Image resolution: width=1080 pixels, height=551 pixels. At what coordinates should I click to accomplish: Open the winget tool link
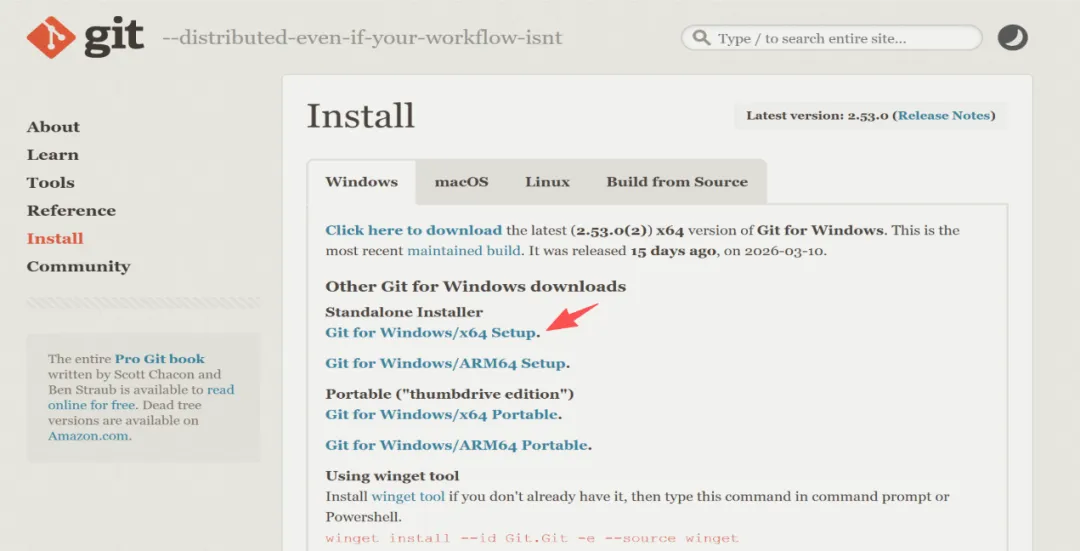408,497
